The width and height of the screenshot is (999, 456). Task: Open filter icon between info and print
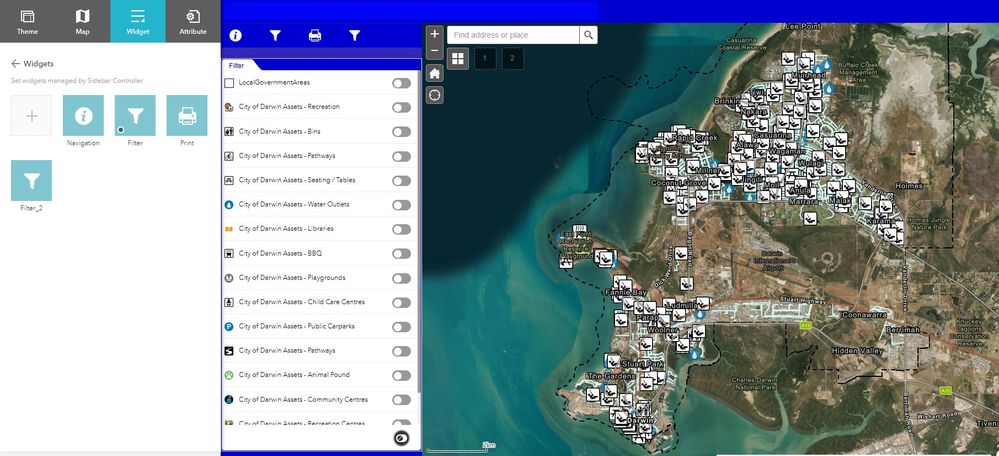pos(275,36)
